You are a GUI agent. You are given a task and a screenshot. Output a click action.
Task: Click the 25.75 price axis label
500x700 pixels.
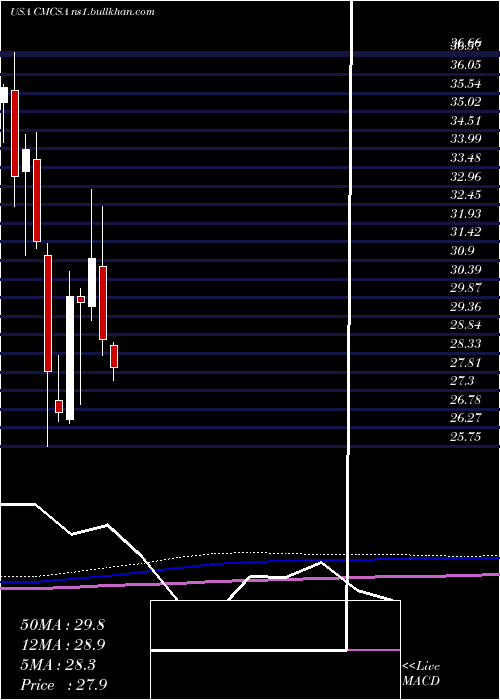[x=466, y=437]
